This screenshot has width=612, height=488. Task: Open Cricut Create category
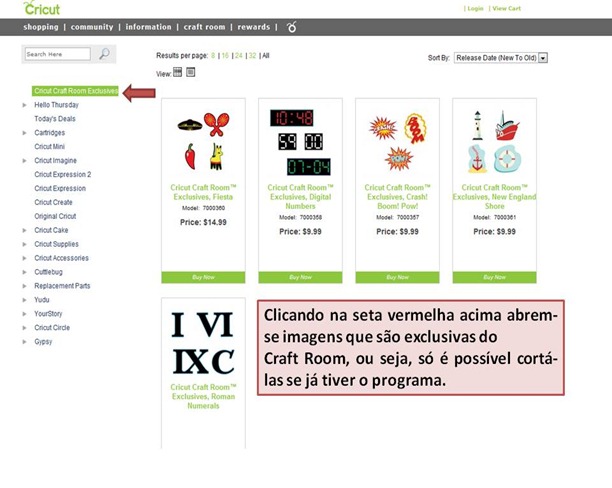(53, 202)
